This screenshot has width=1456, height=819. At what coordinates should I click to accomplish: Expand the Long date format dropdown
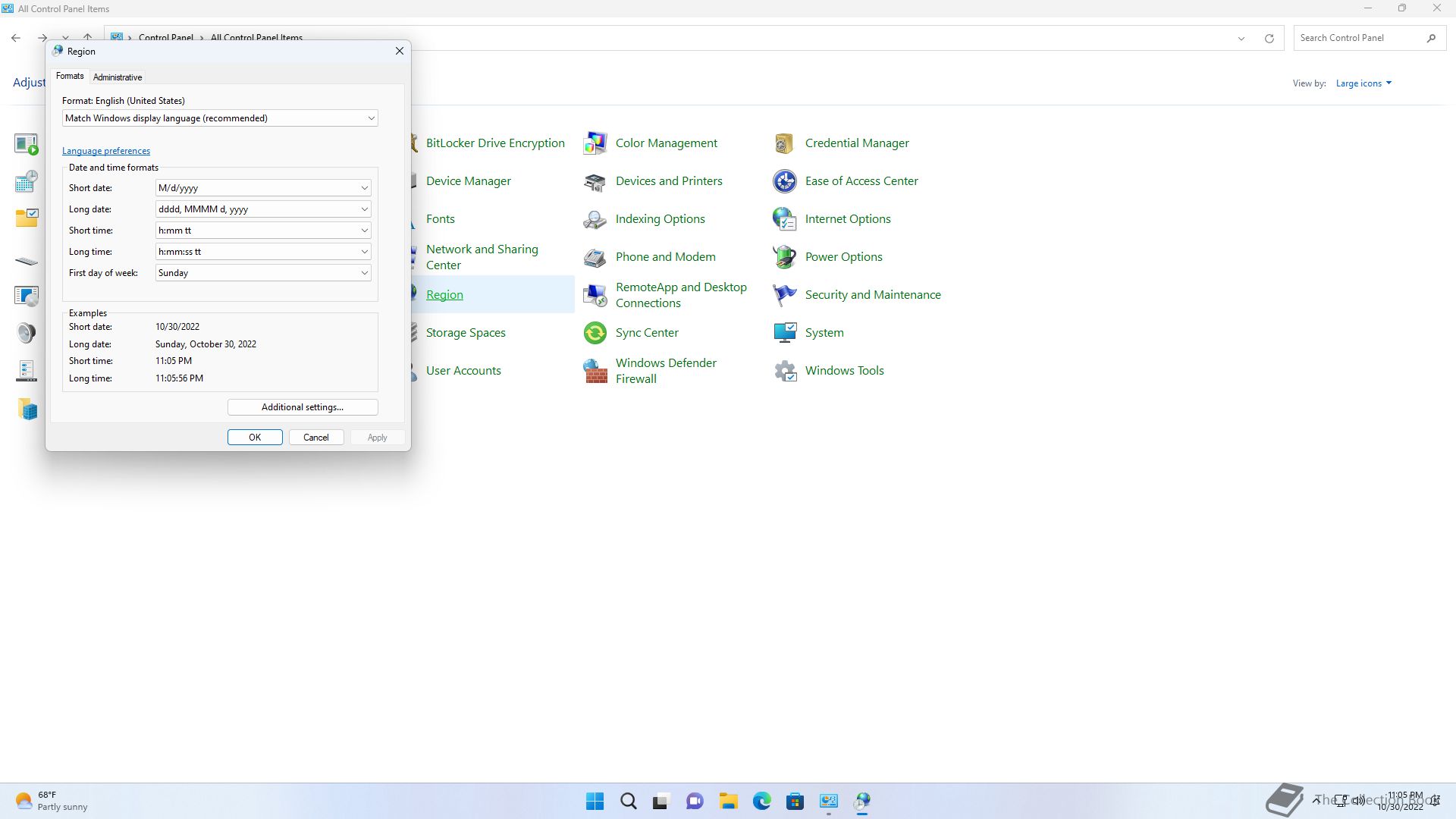coord(263,209)
